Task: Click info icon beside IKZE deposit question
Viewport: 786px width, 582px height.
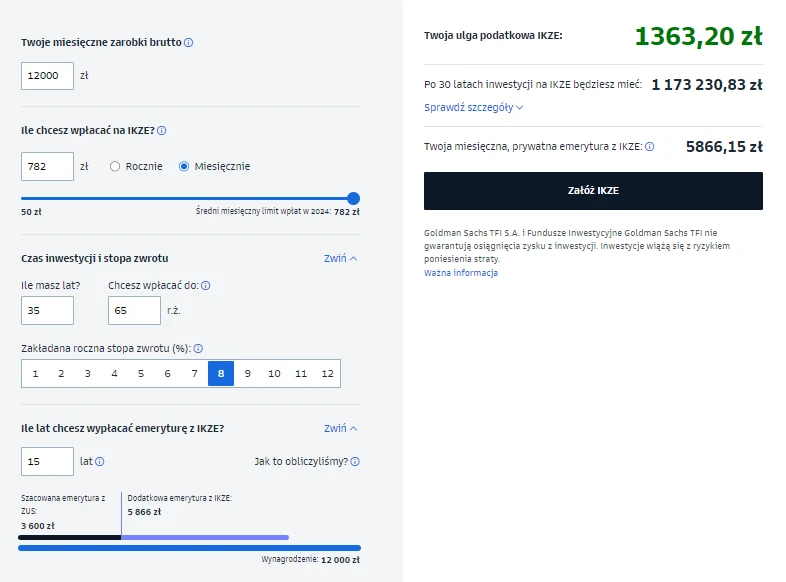Action: 162,130
